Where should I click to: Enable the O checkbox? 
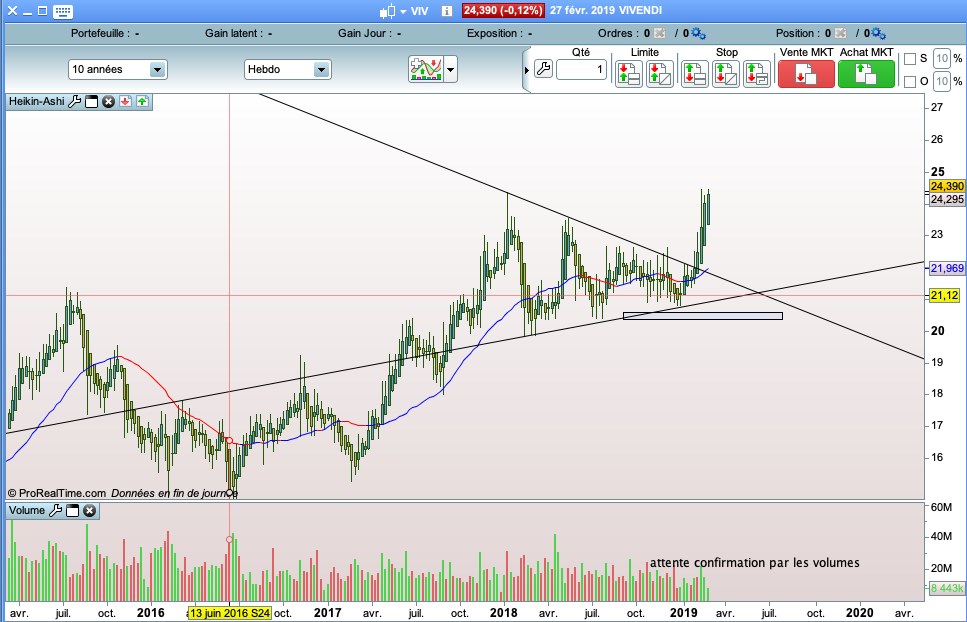pos(910,81)
